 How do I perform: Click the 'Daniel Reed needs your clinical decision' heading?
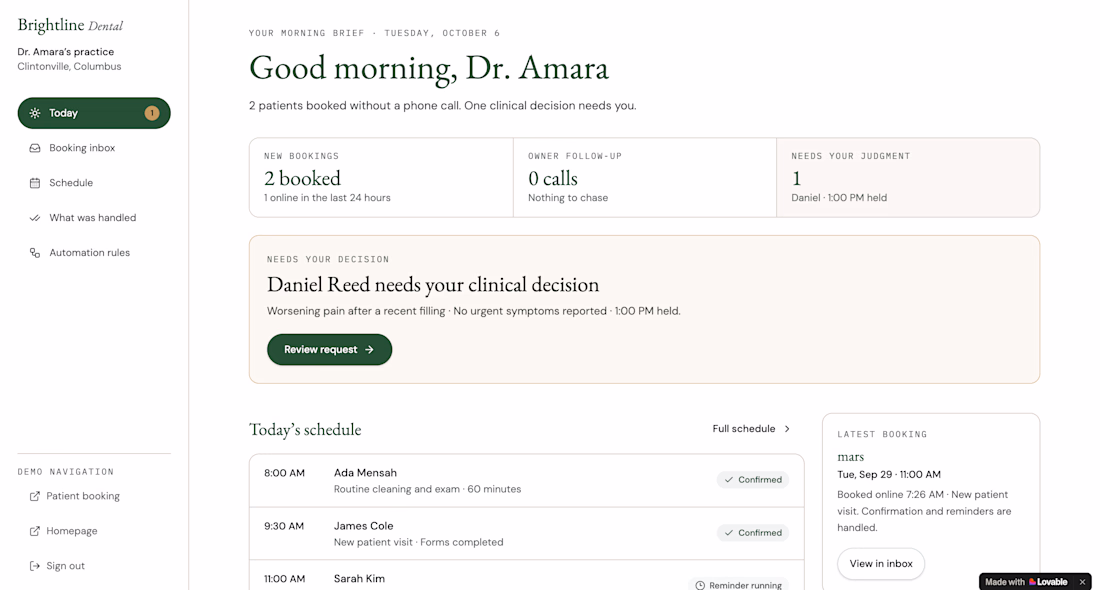pos(433,284)
